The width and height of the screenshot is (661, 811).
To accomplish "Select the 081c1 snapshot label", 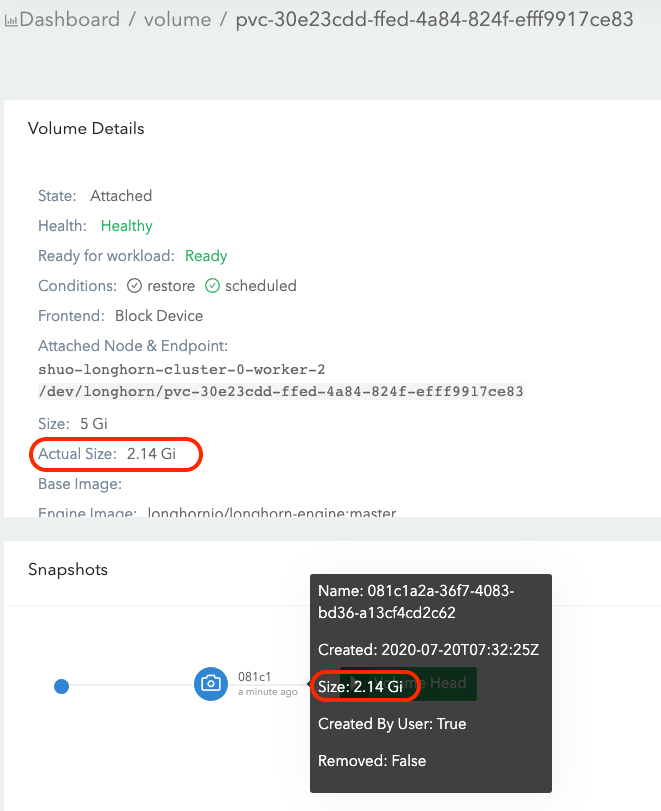I will (254, 677).
